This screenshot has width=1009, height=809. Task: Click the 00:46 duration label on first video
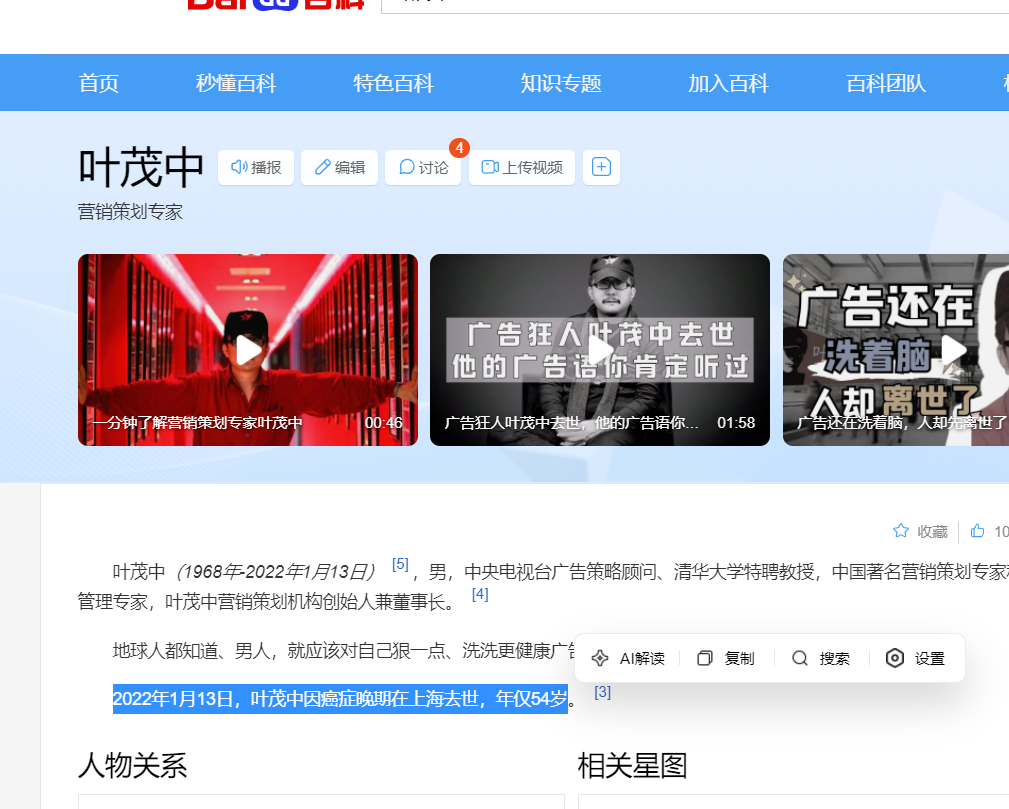coord(384,423)
